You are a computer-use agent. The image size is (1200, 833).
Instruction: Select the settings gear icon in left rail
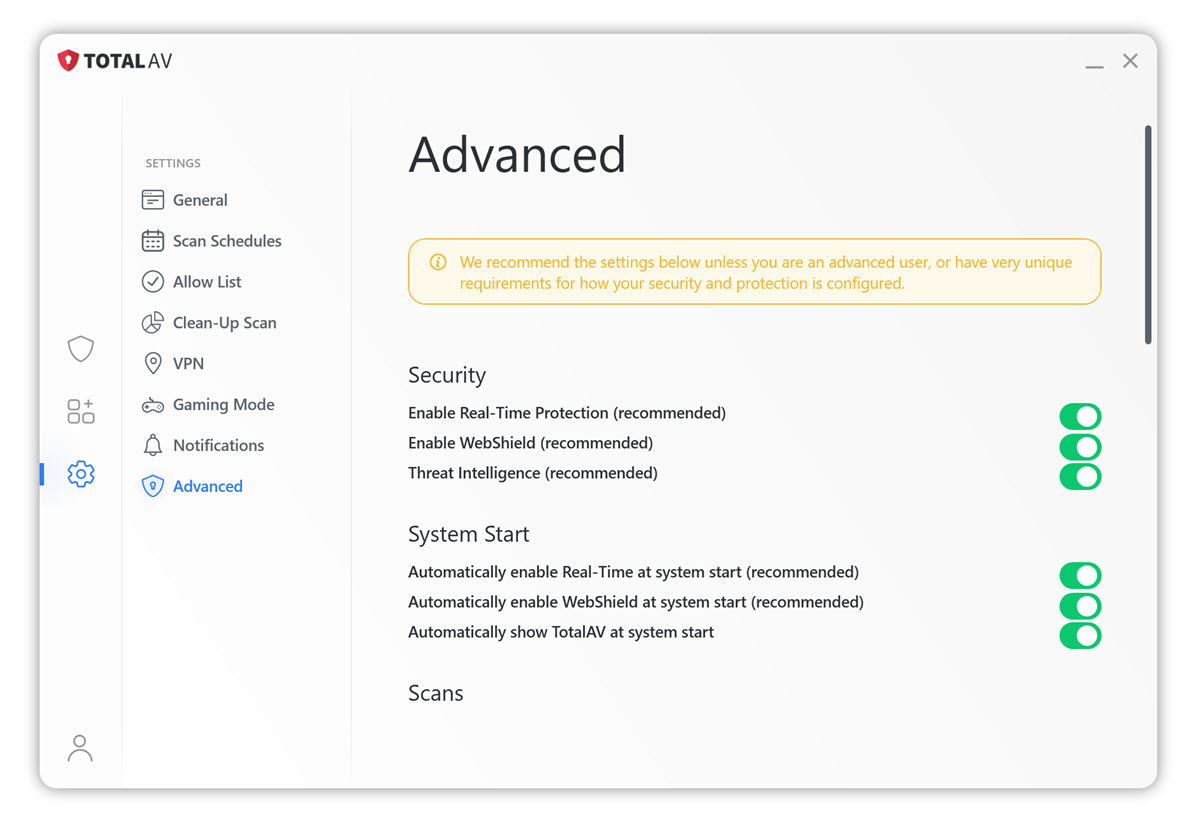point(81,474)
